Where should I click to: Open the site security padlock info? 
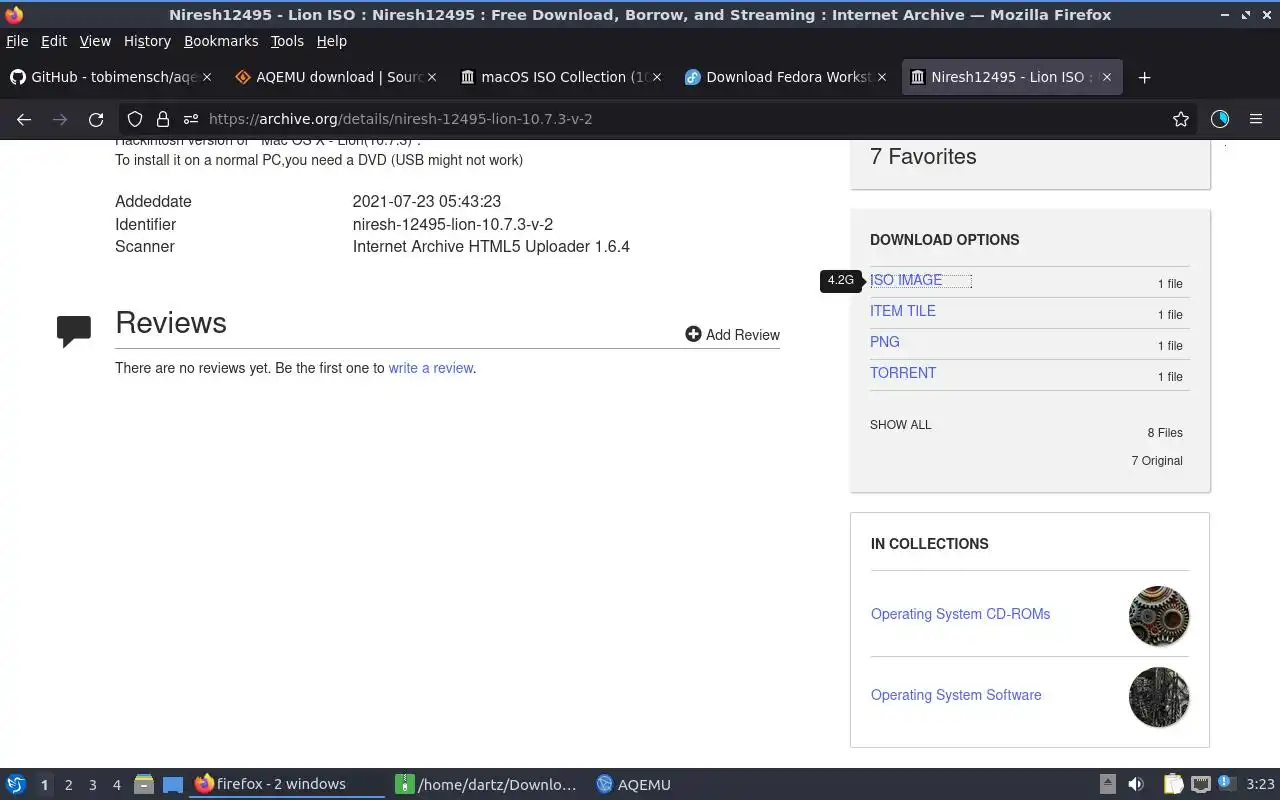click(x=162, y=119)
